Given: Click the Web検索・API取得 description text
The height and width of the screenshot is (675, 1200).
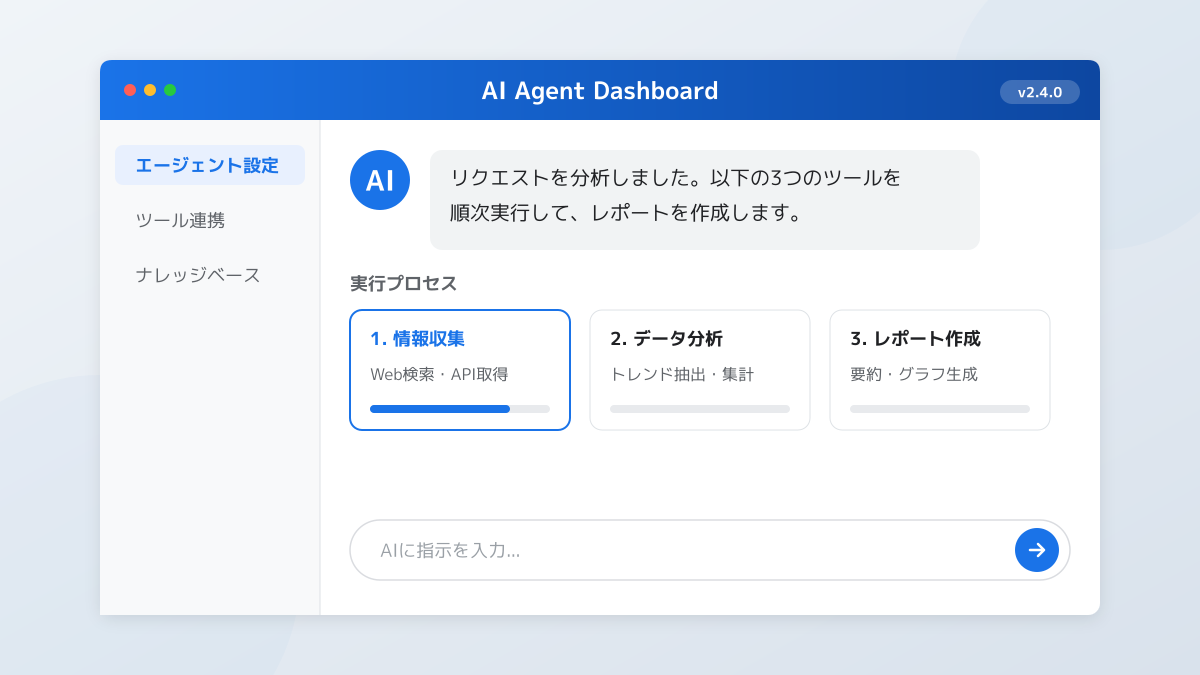Looking at the screenshot, I should 439,375.
